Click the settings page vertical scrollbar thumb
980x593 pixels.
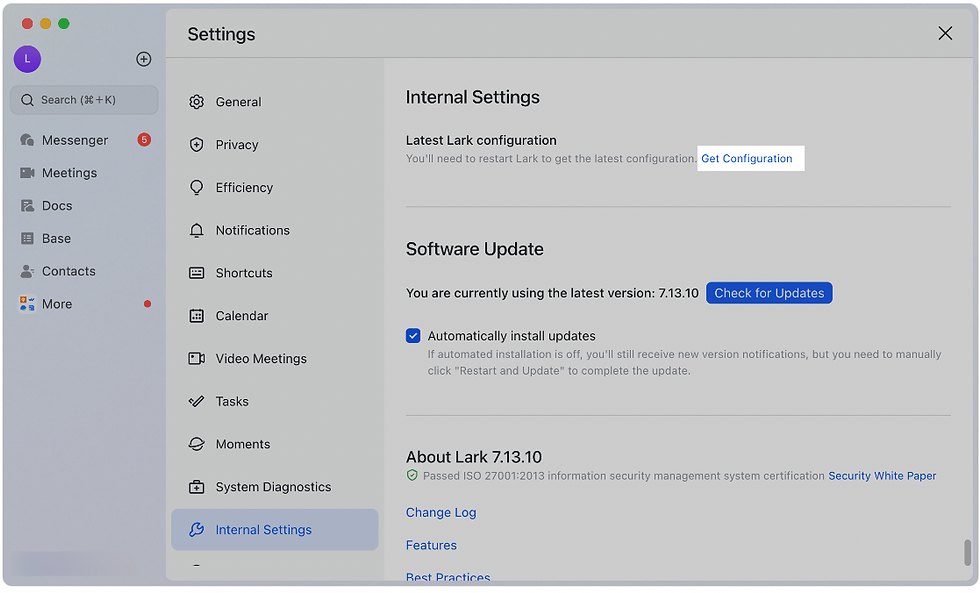tap(968, 552)
